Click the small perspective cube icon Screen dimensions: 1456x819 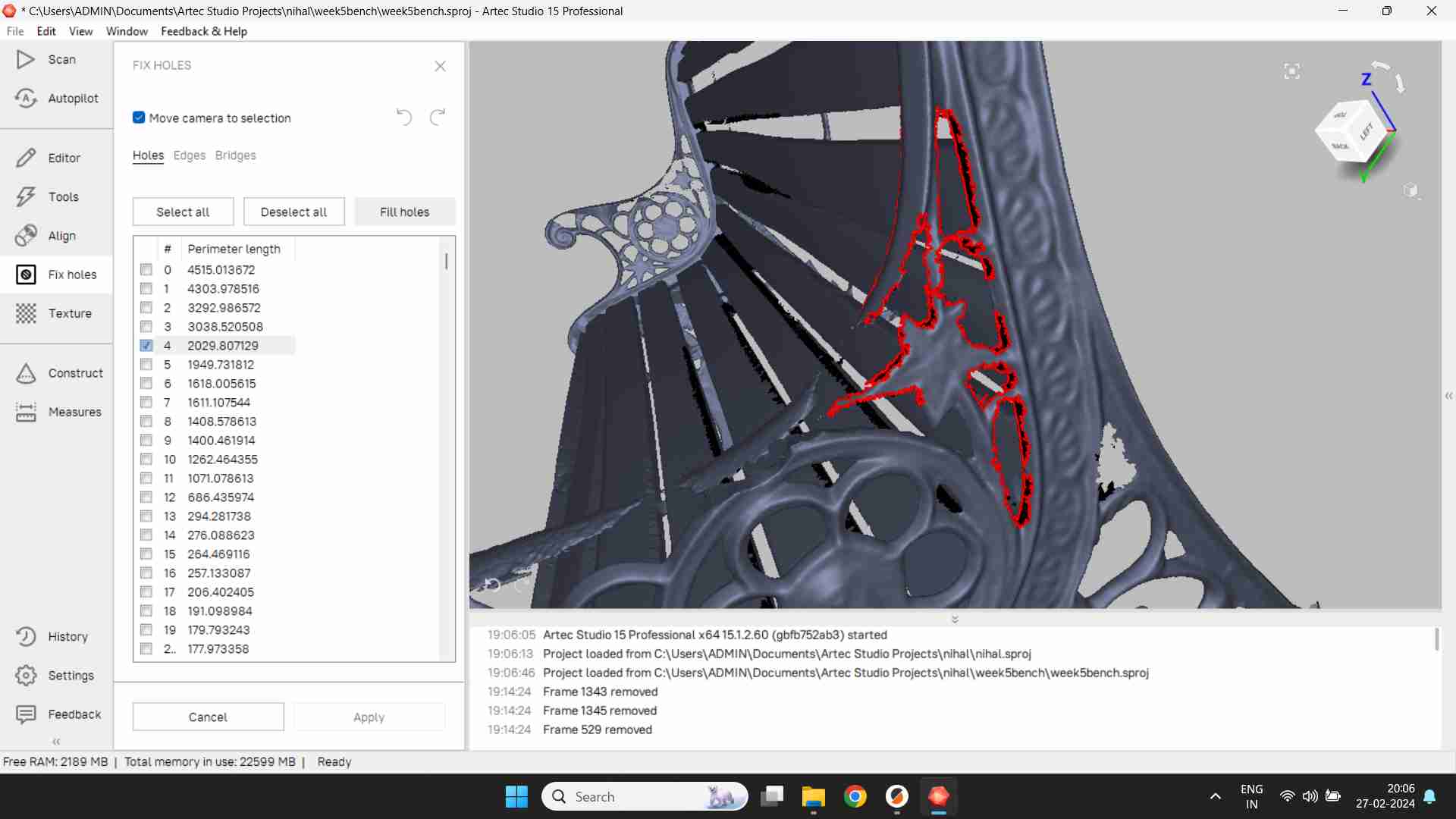[x=1410, y=191]
